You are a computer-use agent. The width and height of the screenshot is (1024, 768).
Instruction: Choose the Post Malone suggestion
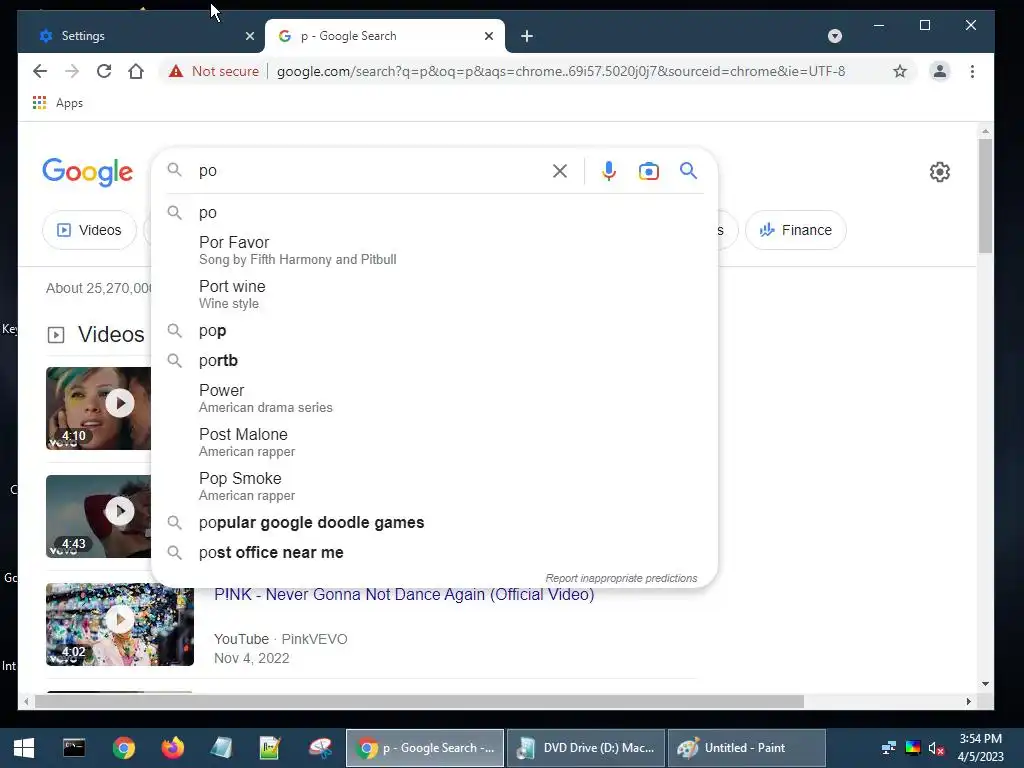coord(434,442)
